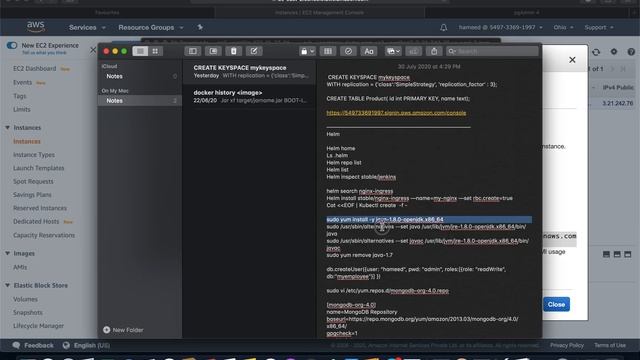Click the Close button in AWS dialog
The height and width of the screenshot is (360, 640).
(556, 304)
